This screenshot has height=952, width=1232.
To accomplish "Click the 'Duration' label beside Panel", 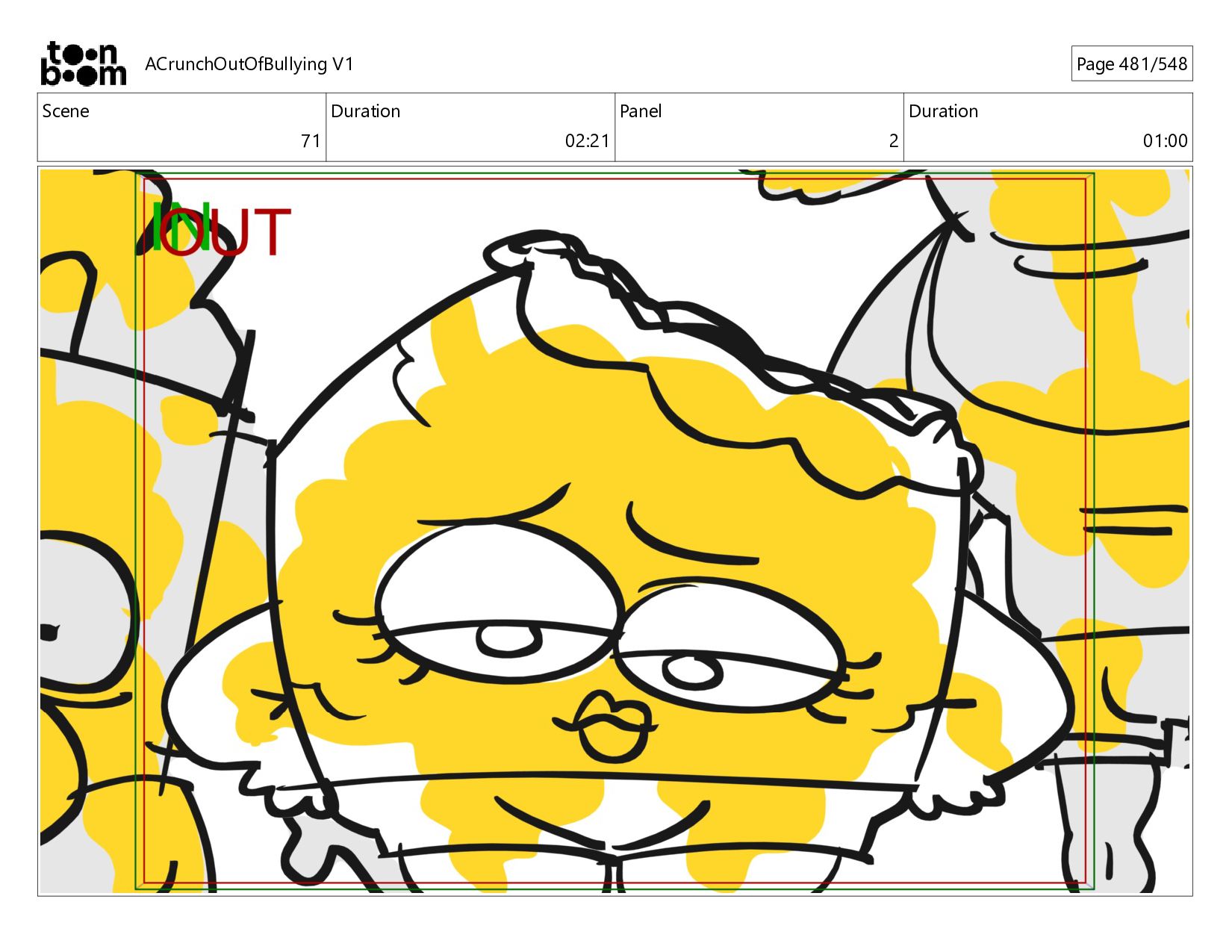I will [943, 111].
